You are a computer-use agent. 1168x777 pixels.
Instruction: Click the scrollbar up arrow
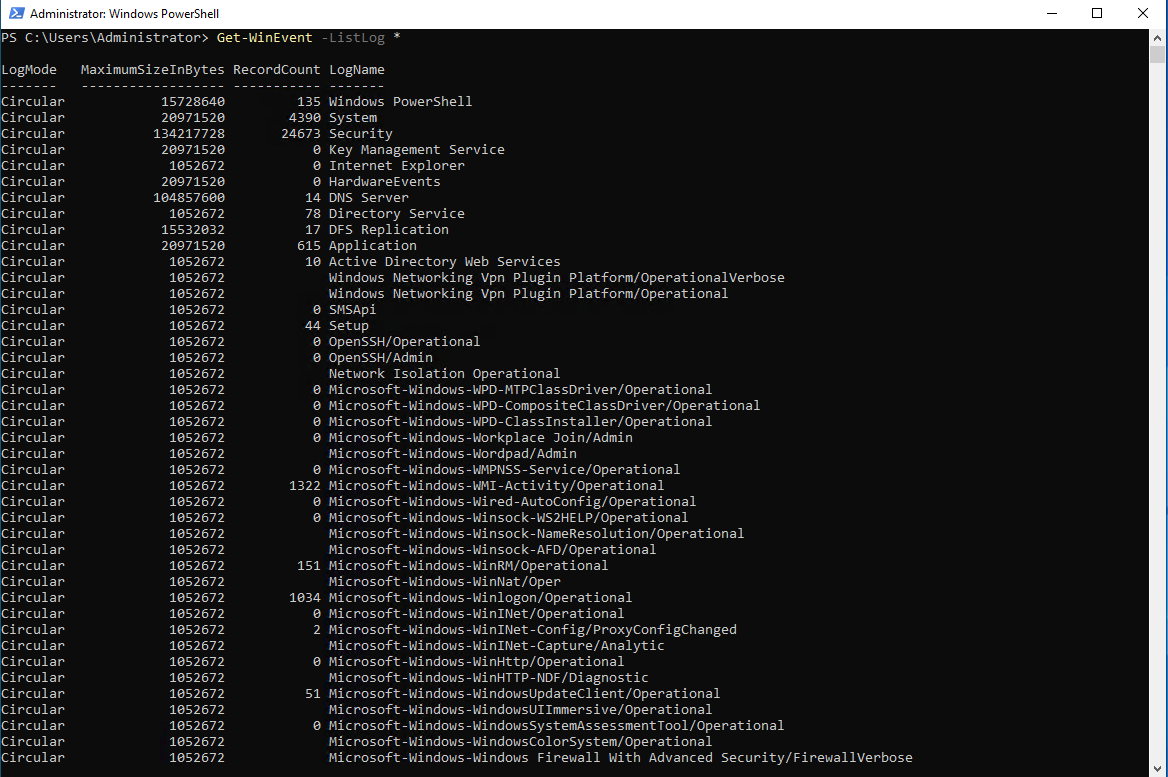(x=1157, y=37)
